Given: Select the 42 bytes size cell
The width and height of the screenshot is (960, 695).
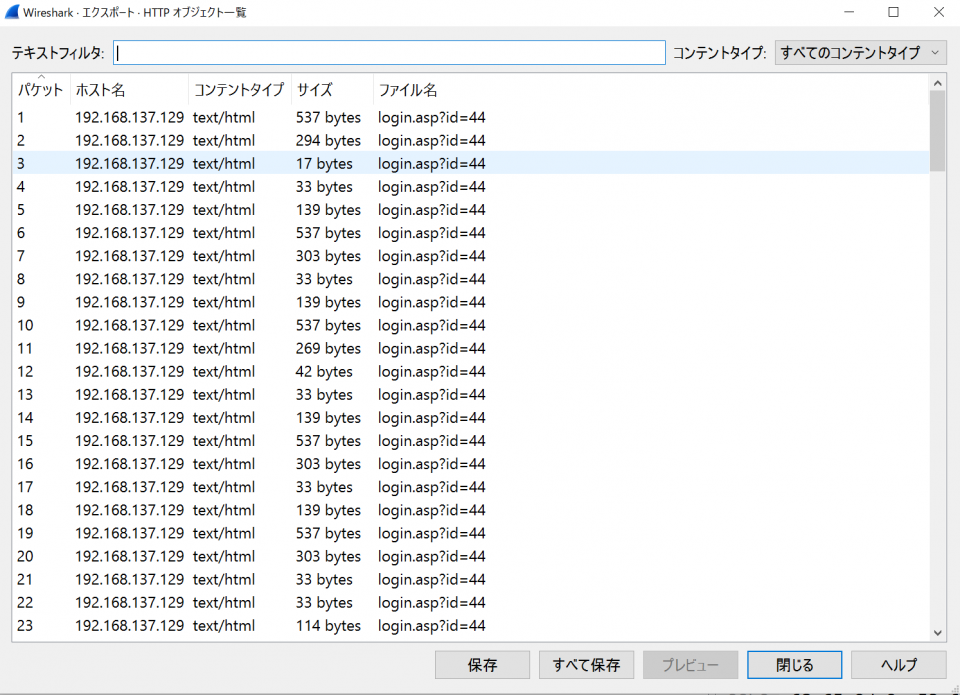Looking at the screenshot, I should 324,372.
